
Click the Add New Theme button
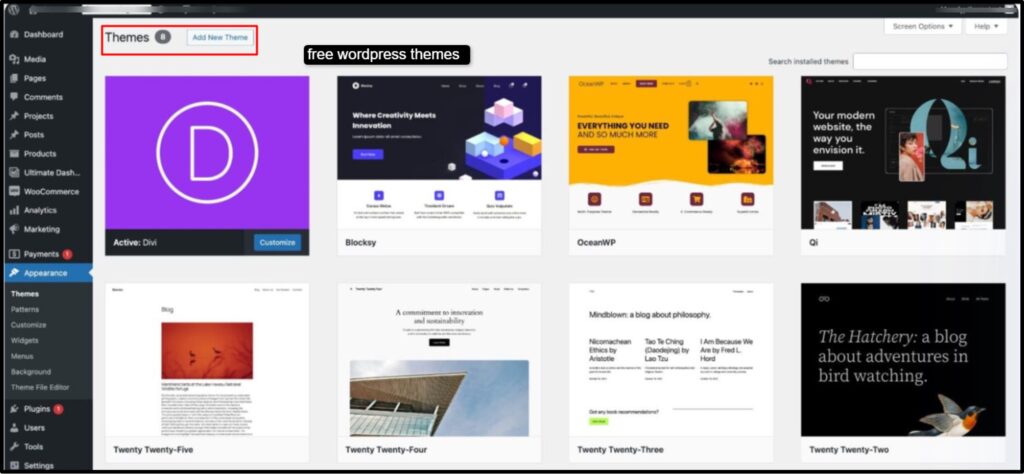[x=220, y=38]
